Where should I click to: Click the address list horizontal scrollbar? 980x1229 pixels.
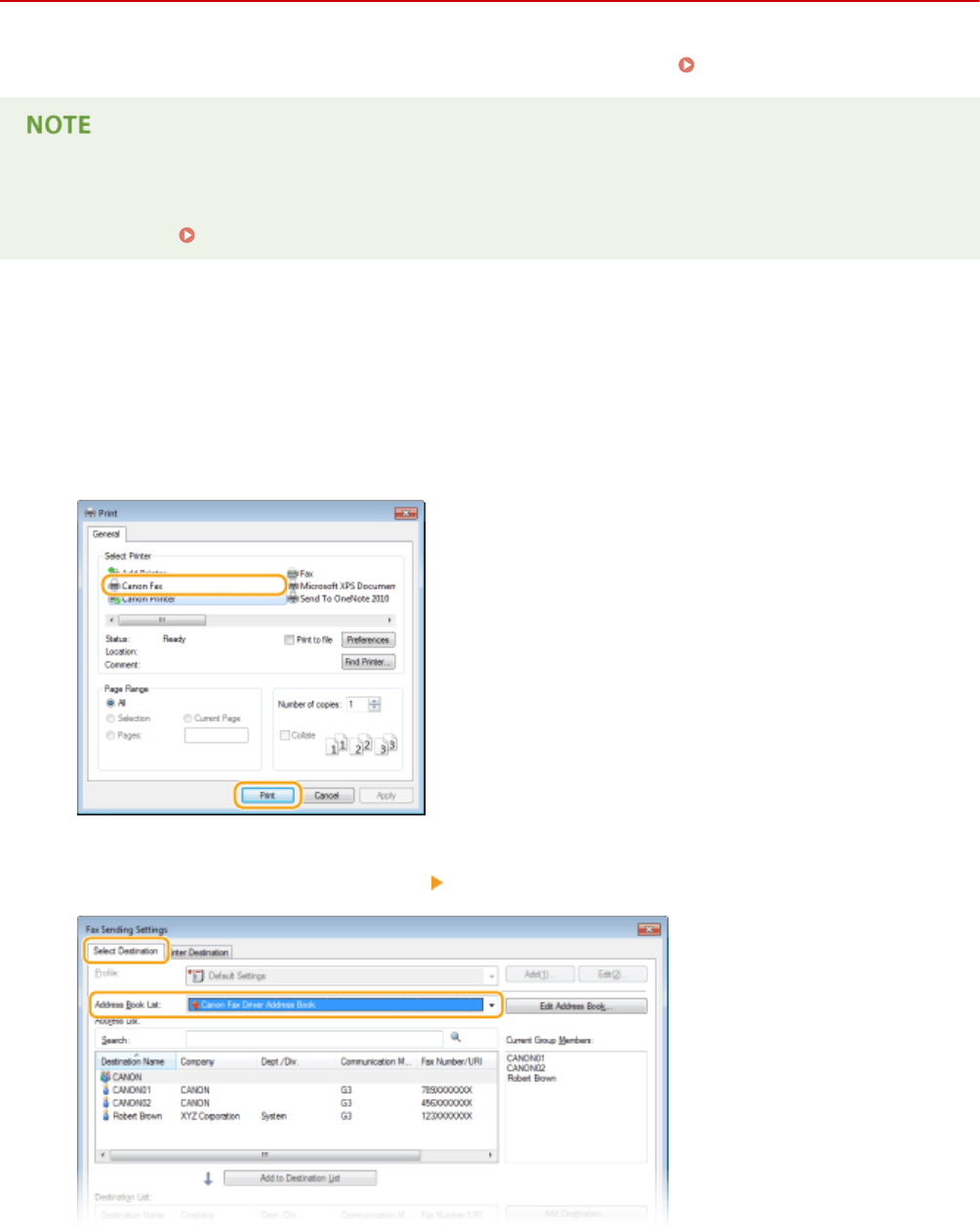click(298, 1155)
